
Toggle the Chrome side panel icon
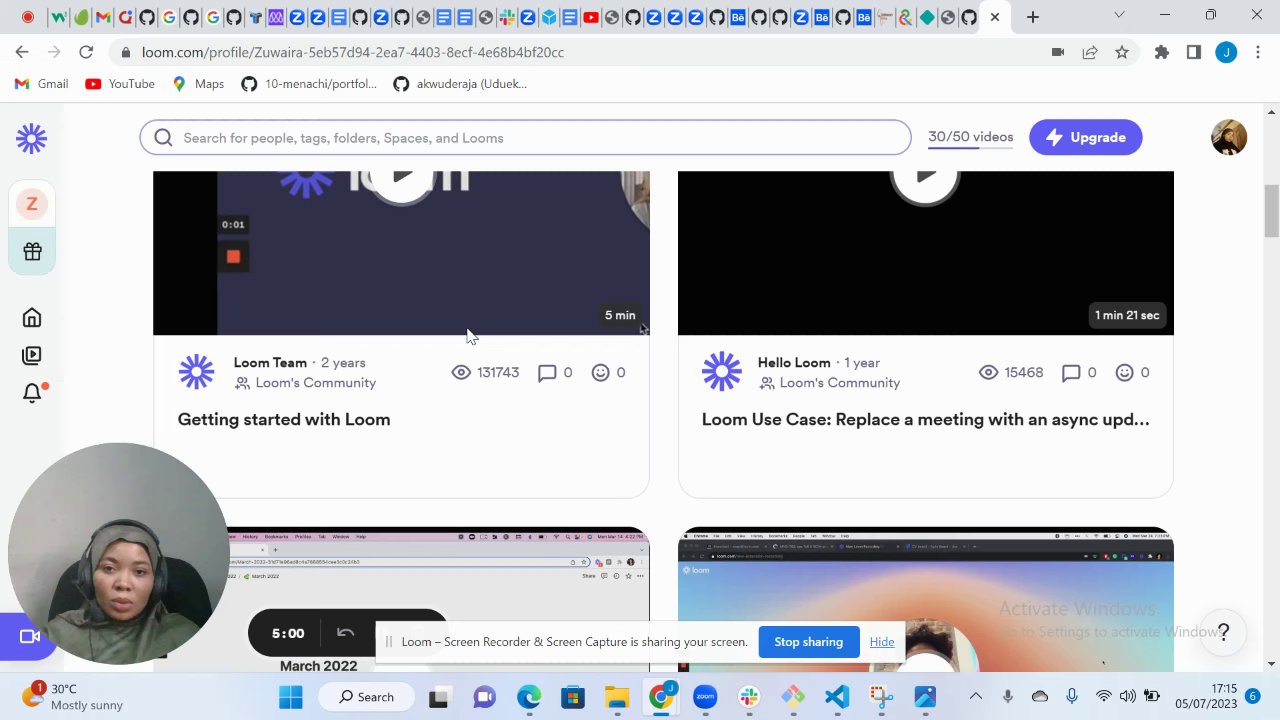pos(1194,52)
